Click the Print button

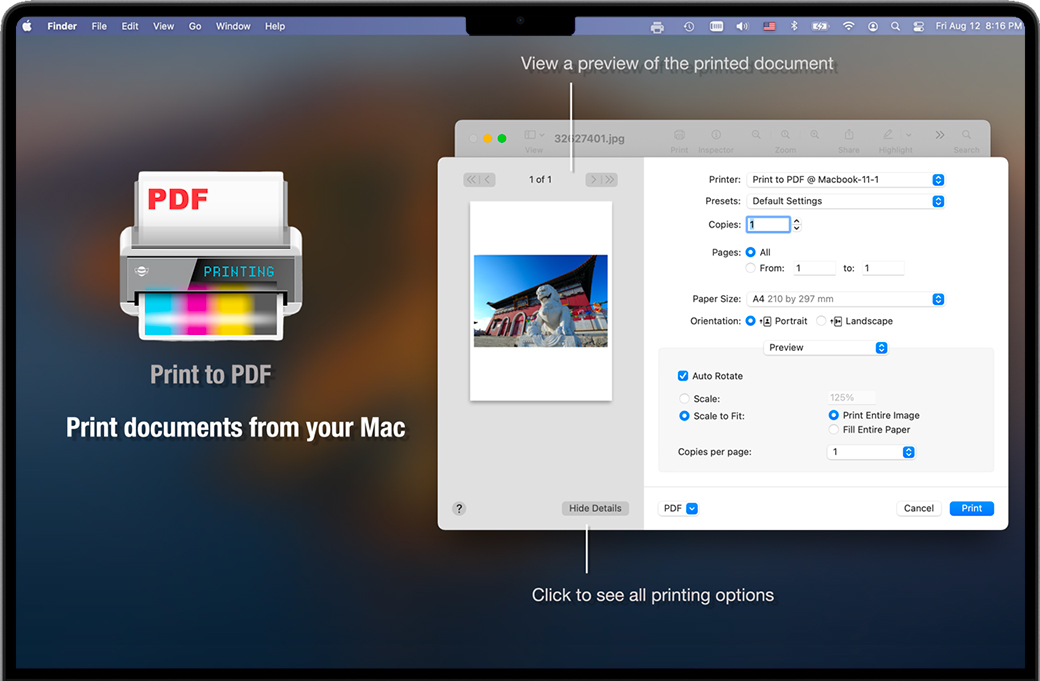972,509
